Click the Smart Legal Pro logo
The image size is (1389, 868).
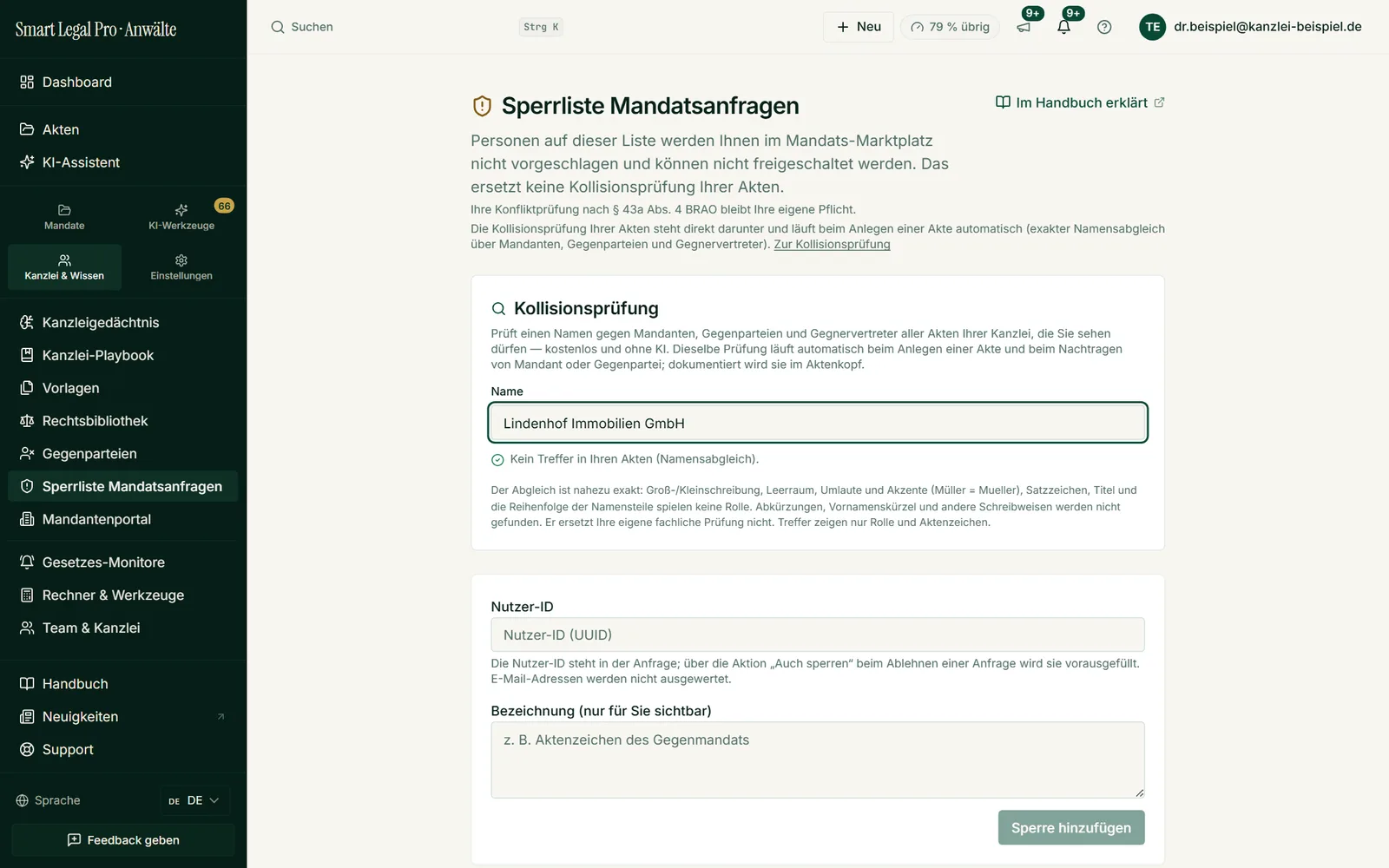[x=95, y=29]
